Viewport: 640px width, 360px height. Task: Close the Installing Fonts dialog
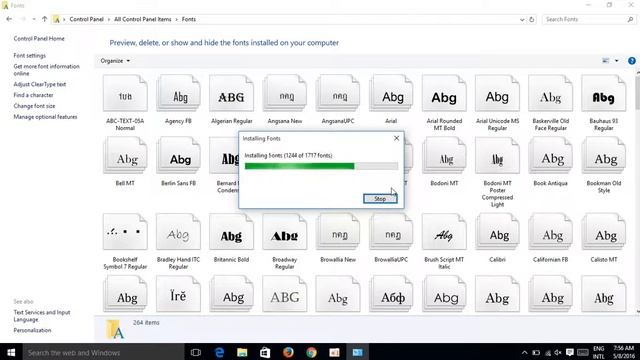click(396, 138)
